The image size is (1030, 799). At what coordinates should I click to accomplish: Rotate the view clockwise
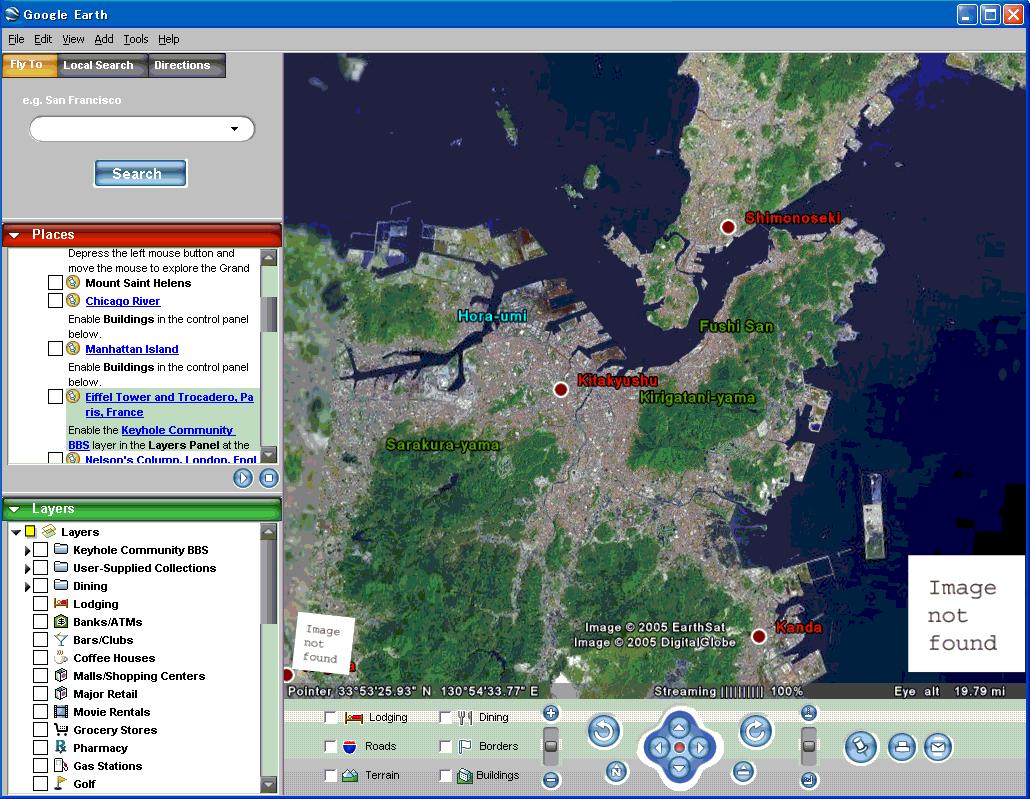[x=755, y=731]
